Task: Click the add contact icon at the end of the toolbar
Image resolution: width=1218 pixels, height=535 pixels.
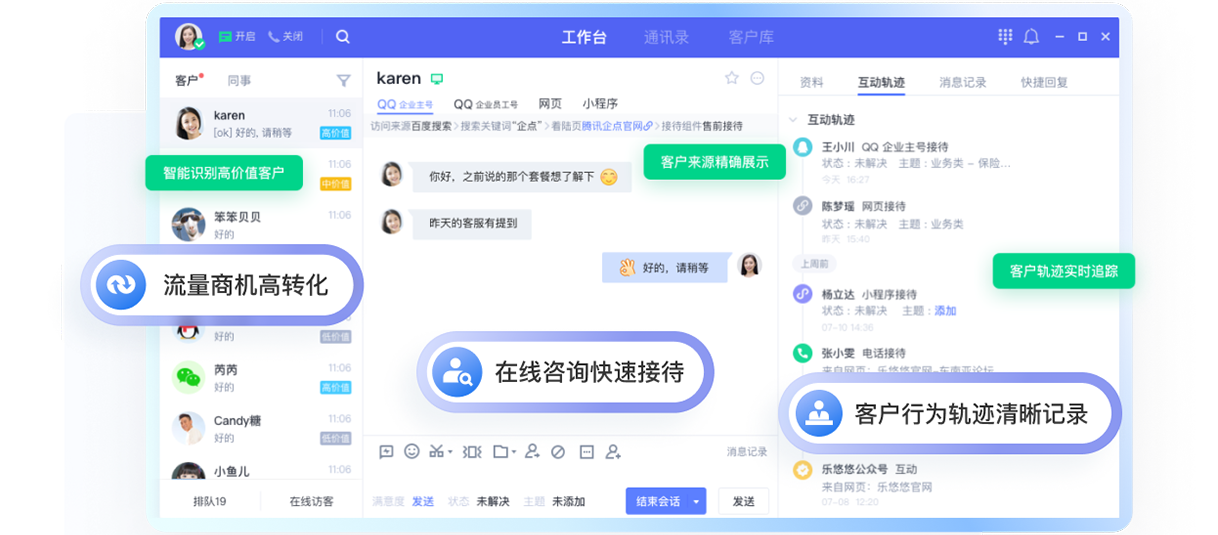Action: point(613,452)
